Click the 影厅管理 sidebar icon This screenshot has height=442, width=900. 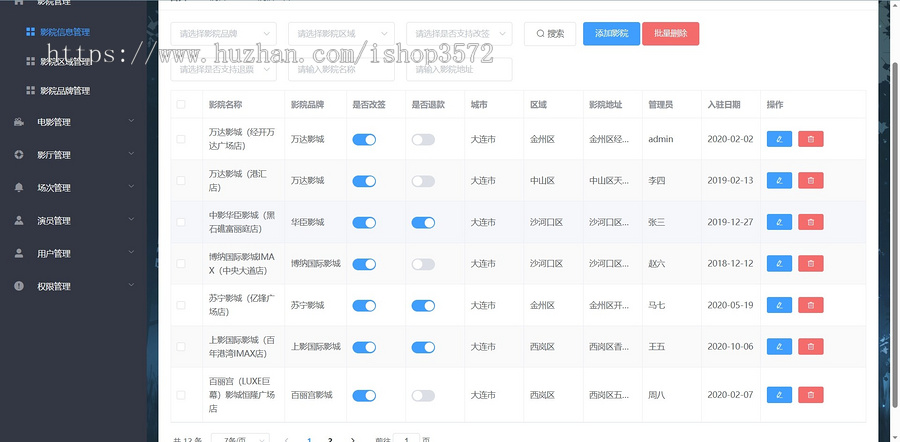pyautogui.click(x=19, y=154)
